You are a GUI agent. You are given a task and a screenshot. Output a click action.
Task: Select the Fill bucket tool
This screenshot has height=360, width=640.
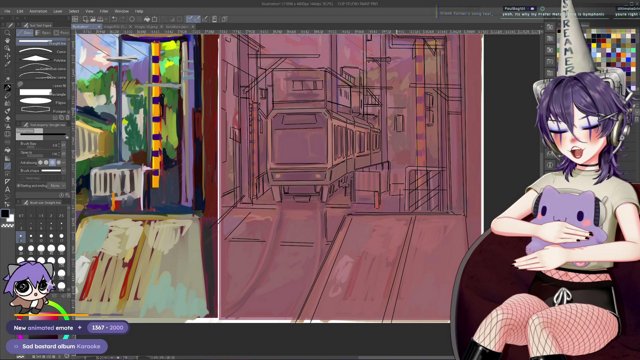coord(7,150)
